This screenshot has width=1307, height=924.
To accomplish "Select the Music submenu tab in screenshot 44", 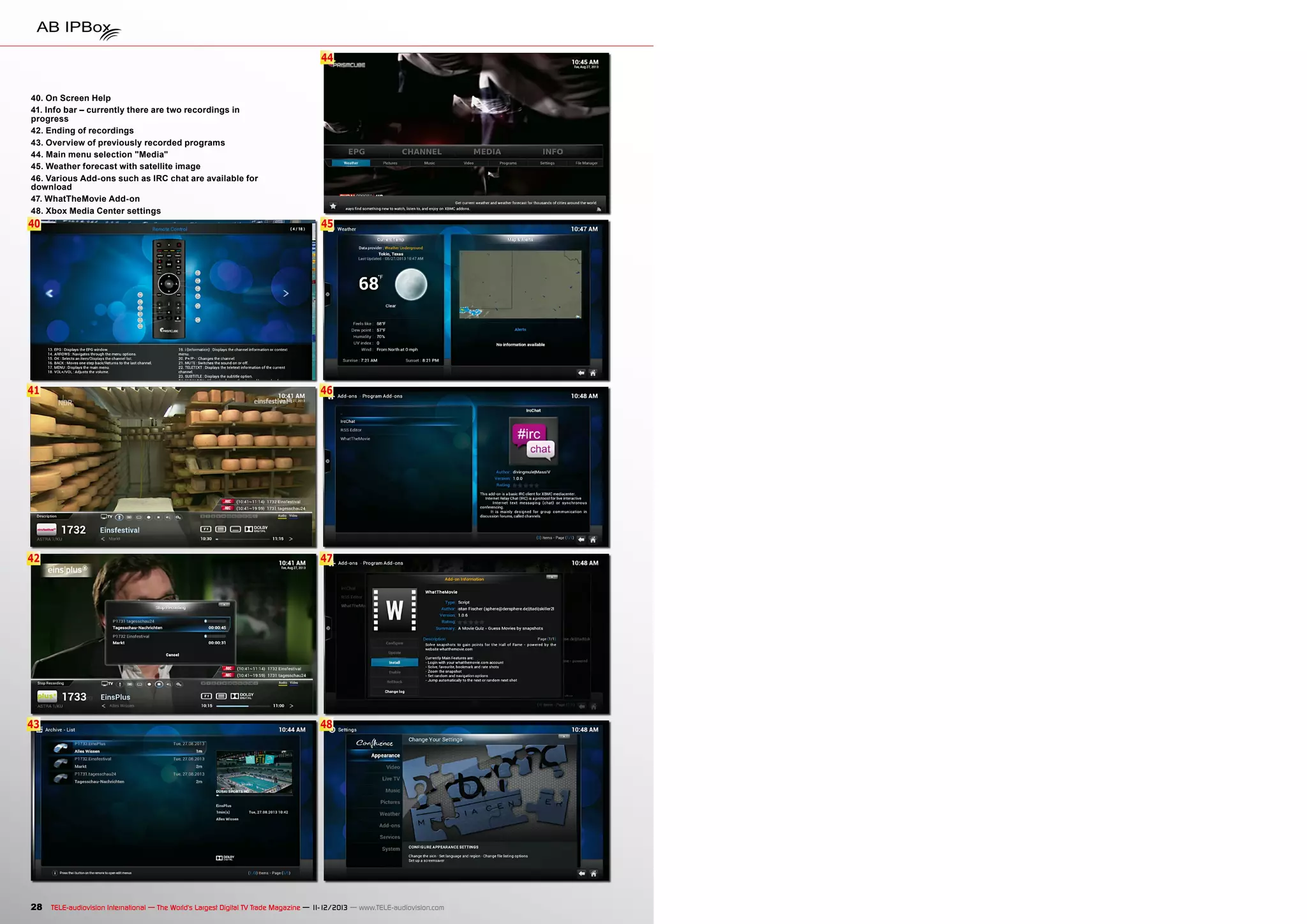I will point(429,163).
